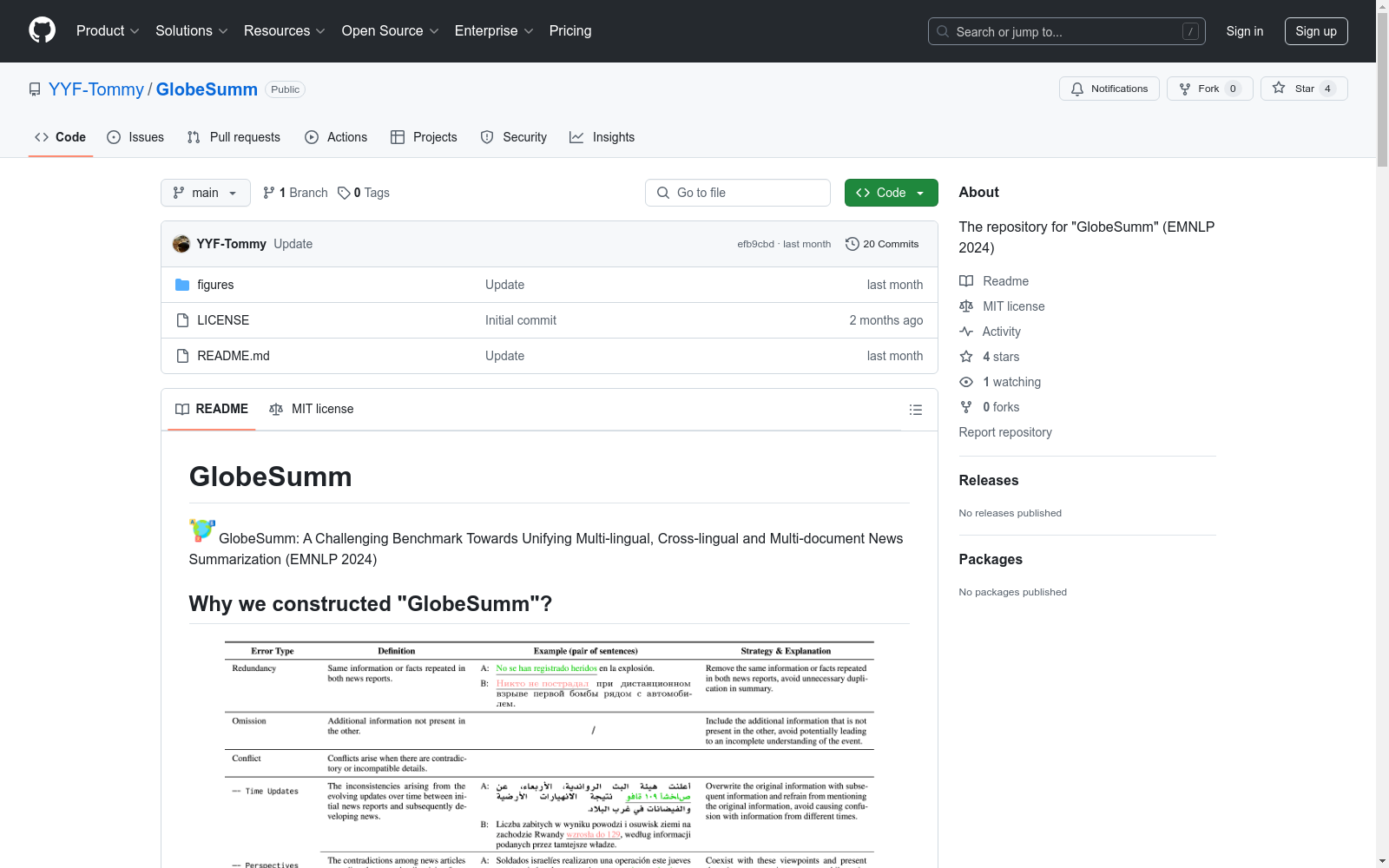This screenshot has width=1389, height=868.
Task: Switch to the Insights tab
Action: pos(602,137)
